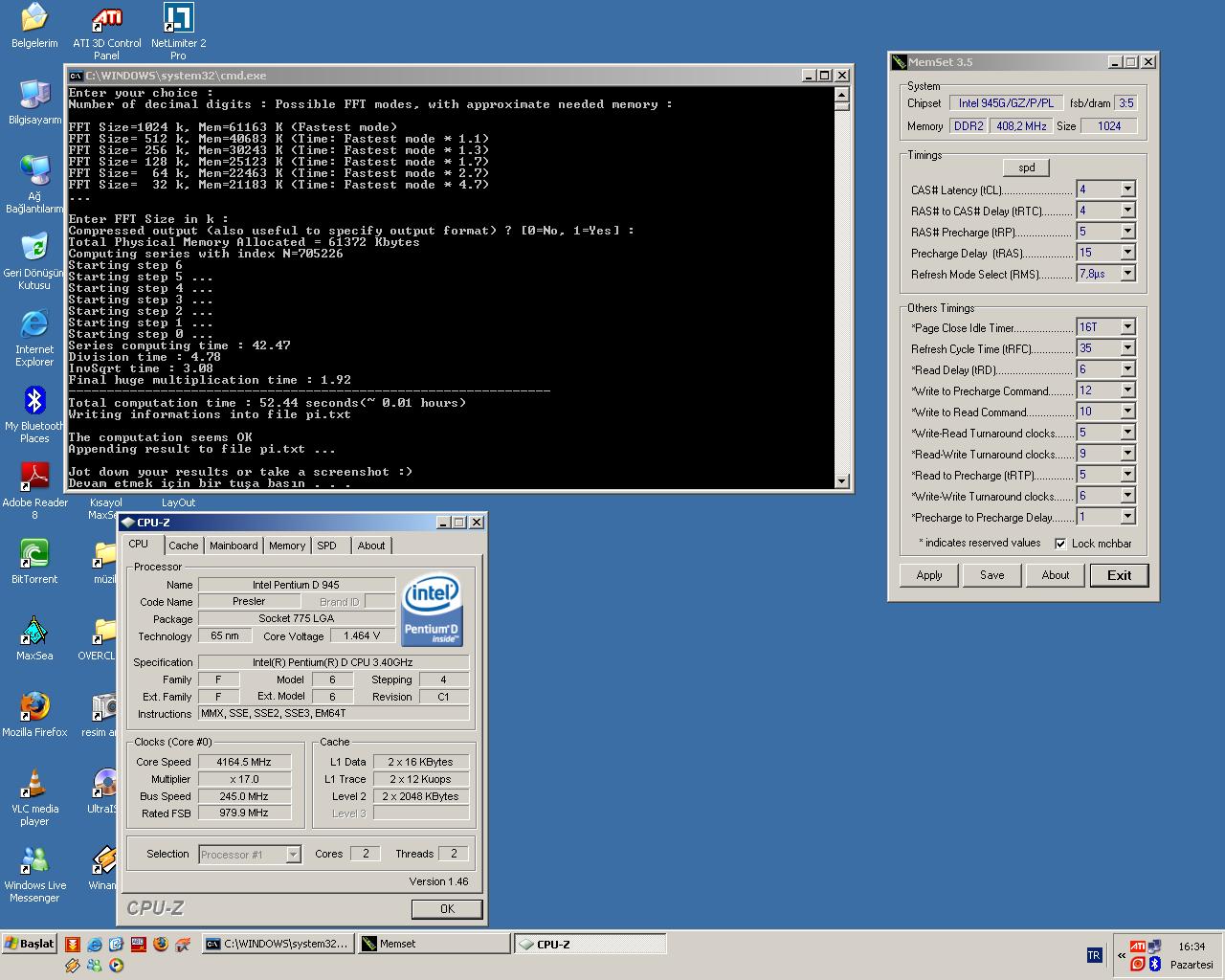1225x980 pixels.
Task: Open the Refresh Cycle Time (tRFC) dropdown
Action: [x=1126, y=348]
